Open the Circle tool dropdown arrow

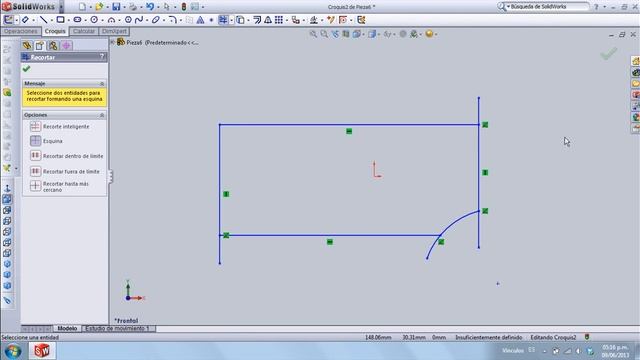[x=102, y=20]
